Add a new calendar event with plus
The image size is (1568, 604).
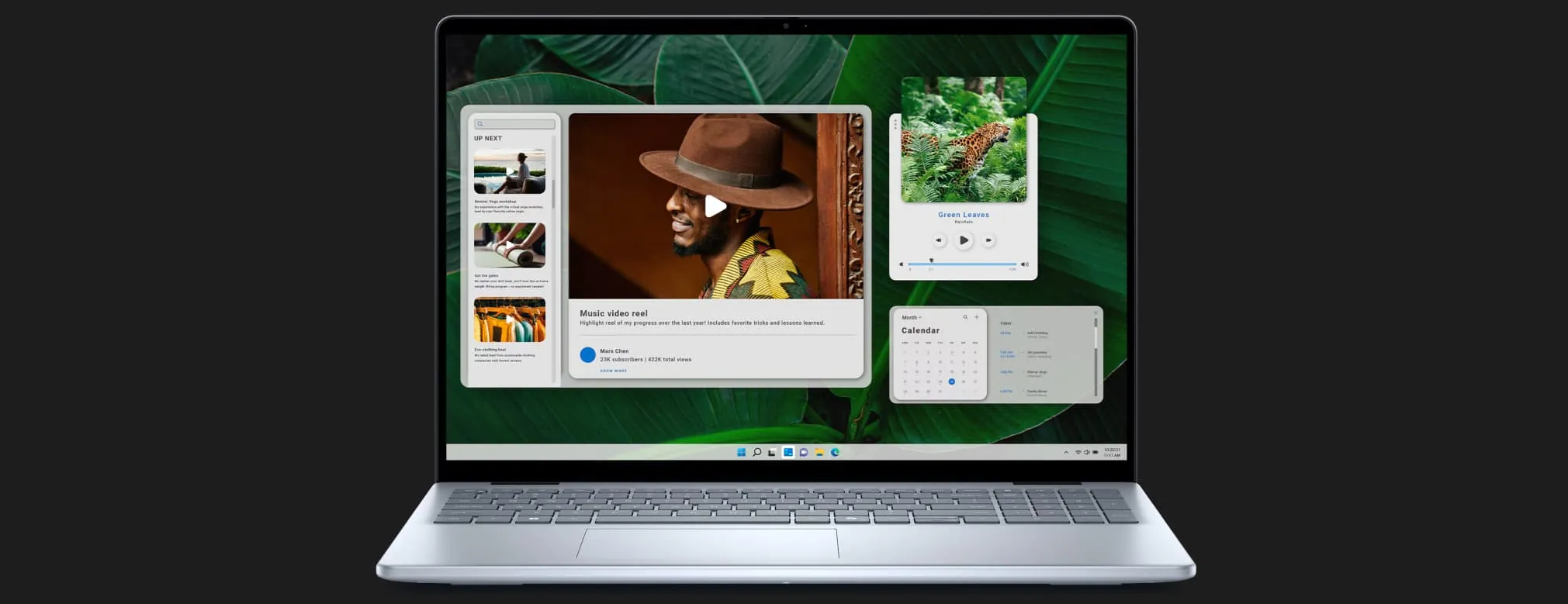[x=977, y=317]
